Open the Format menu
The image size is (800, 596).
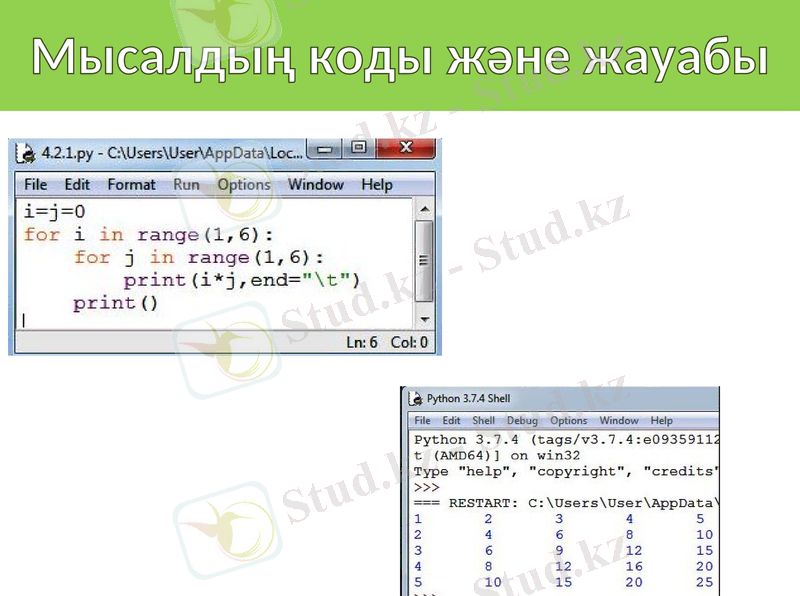coord(132,185)
